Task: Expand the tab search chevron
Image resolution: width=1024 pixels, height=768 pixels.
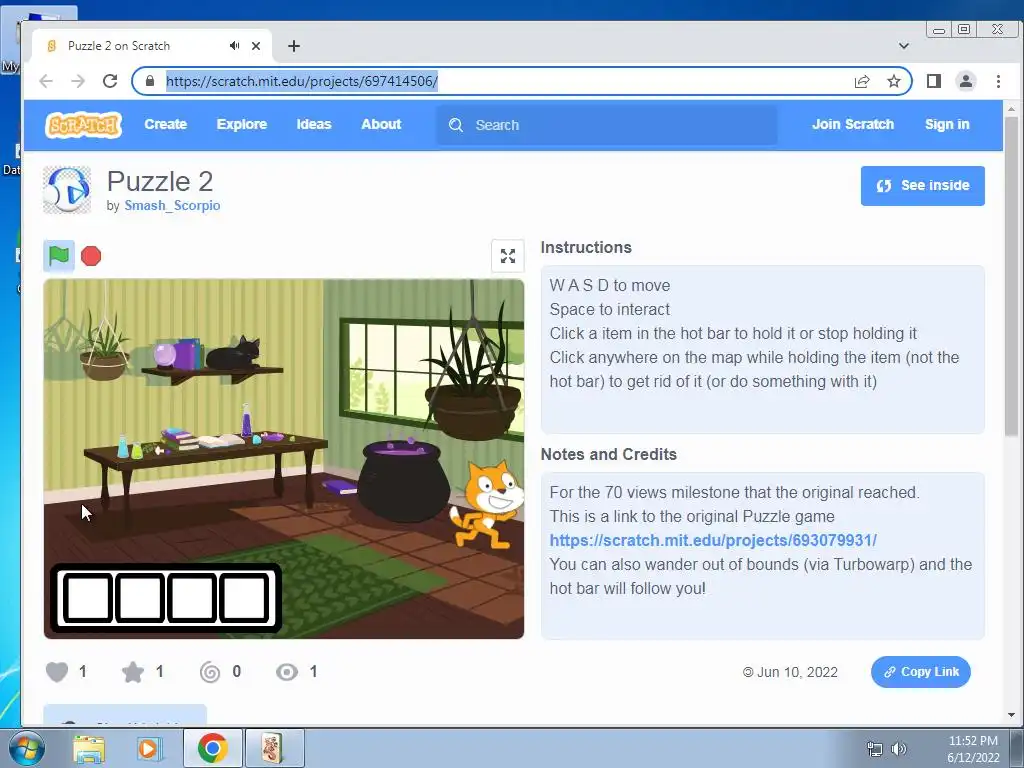Action: click(904, 46)
